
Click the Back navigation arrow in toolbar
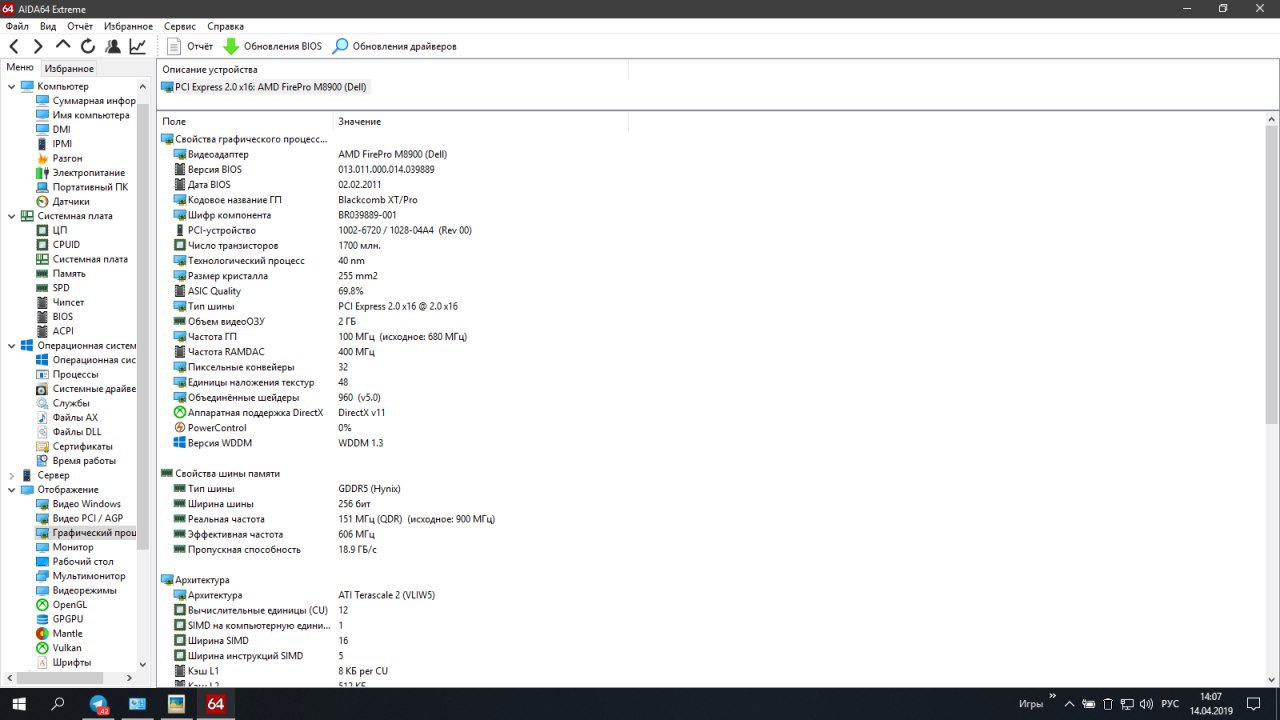coord(14,46)
